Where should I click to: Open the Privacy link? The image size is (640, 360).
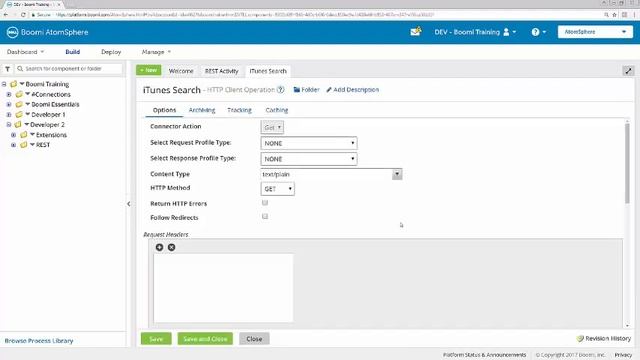coord(623,355)
